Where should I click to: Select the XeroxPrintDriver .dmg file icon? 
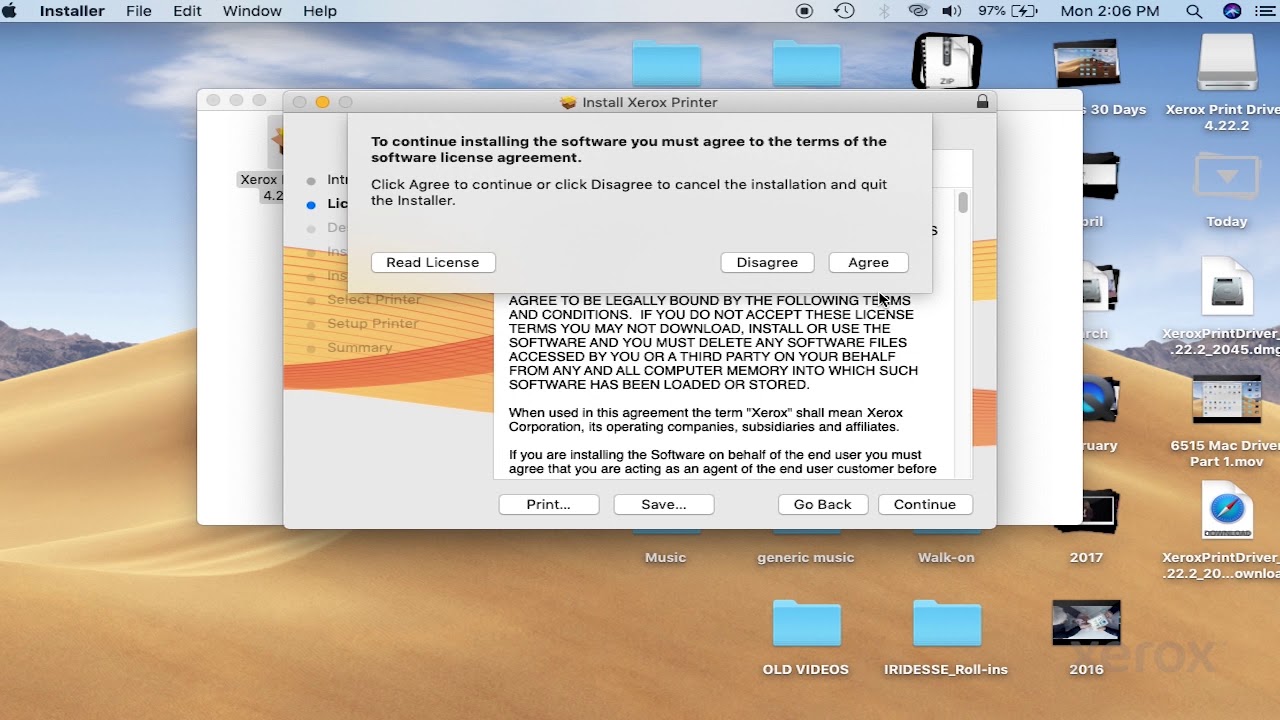1227,288
